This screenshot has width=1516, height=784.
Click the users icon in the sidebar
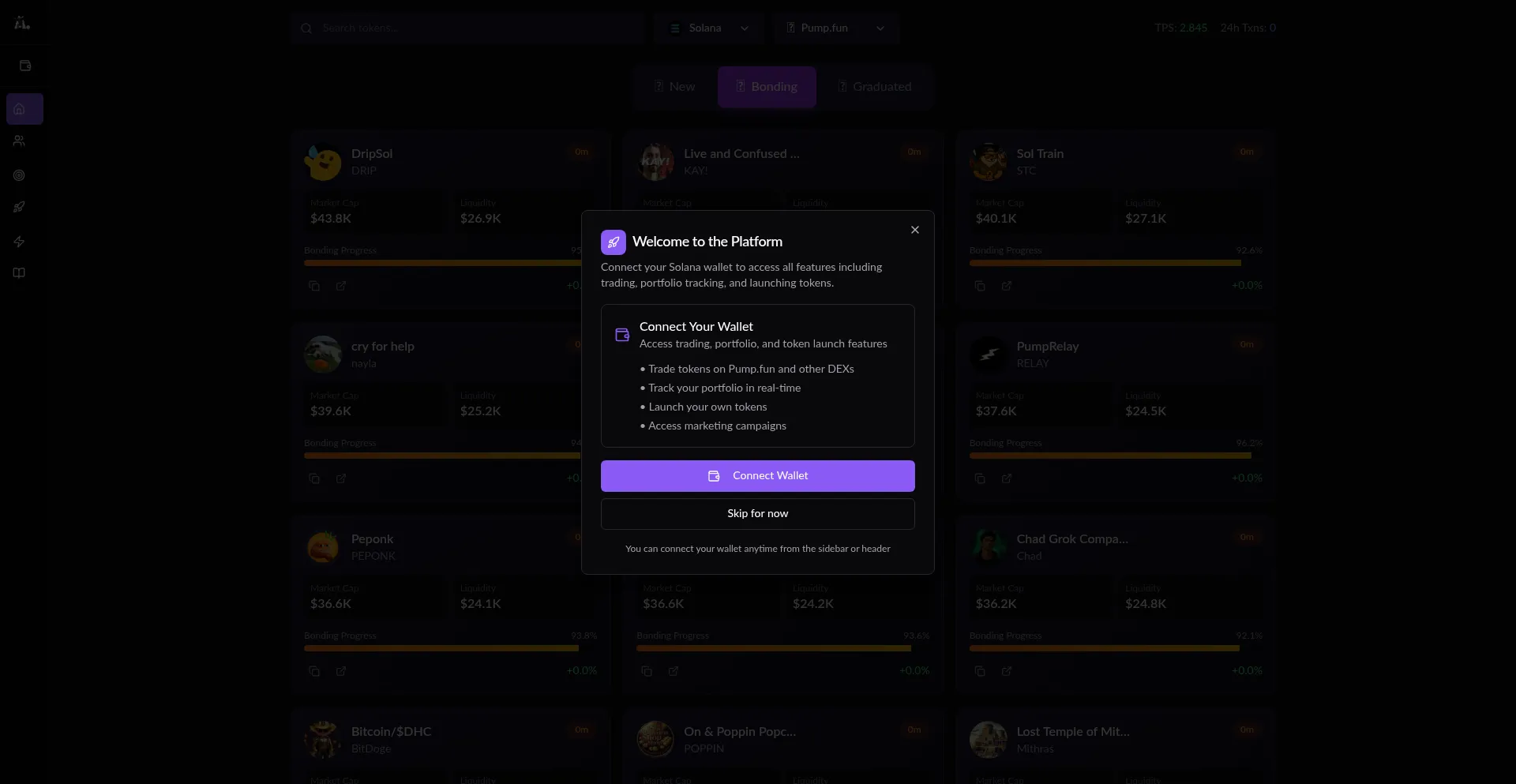tap(20, 141)
